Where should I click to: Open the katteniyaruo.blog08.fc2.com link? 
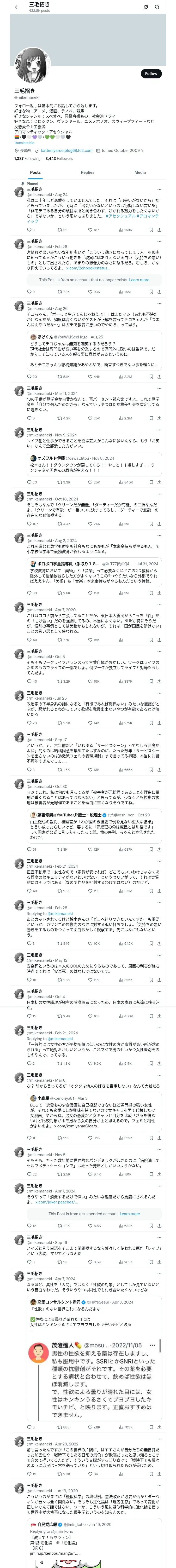point(66,150)
